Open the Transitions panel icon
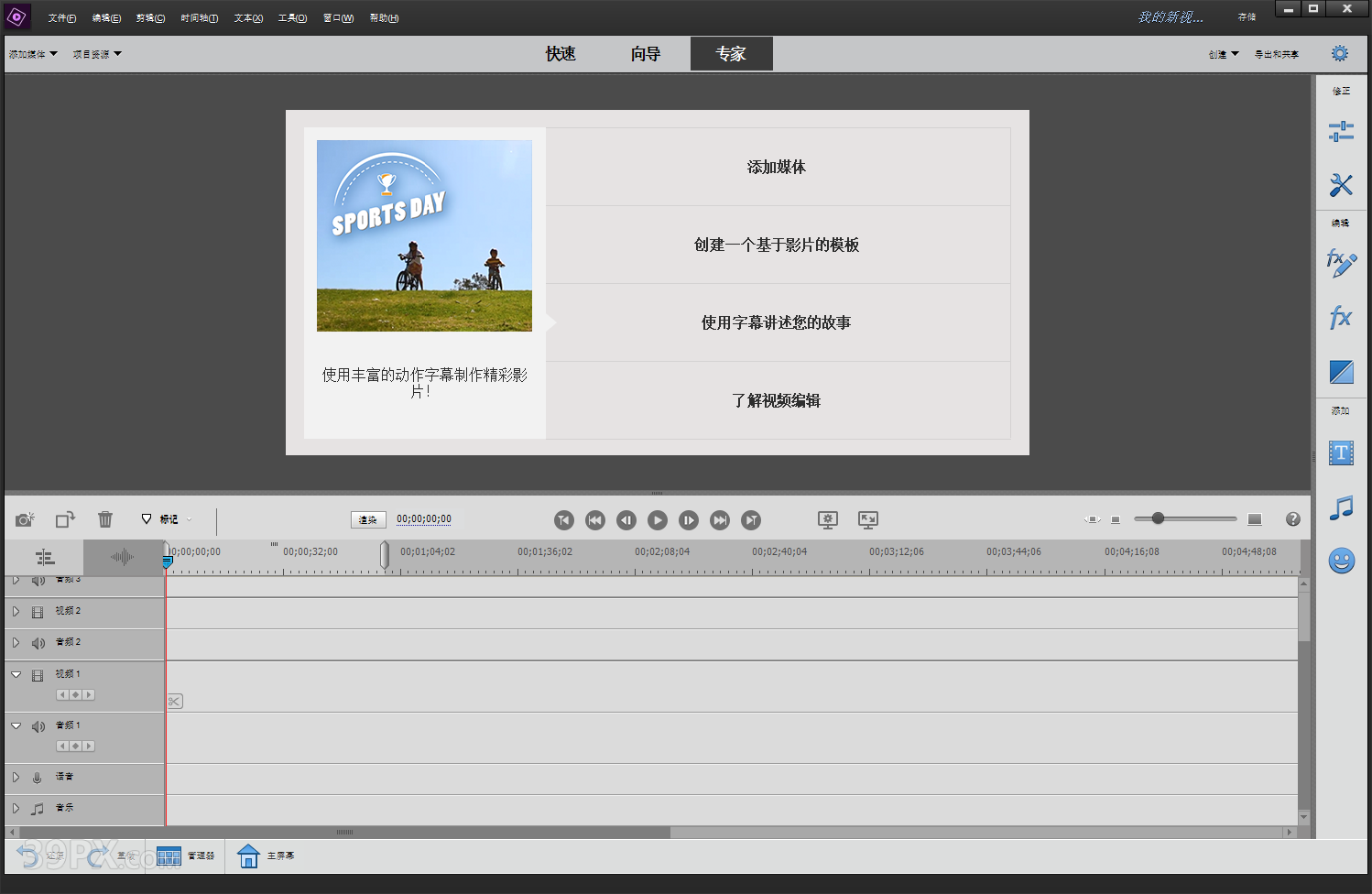 coord(1341,372)
